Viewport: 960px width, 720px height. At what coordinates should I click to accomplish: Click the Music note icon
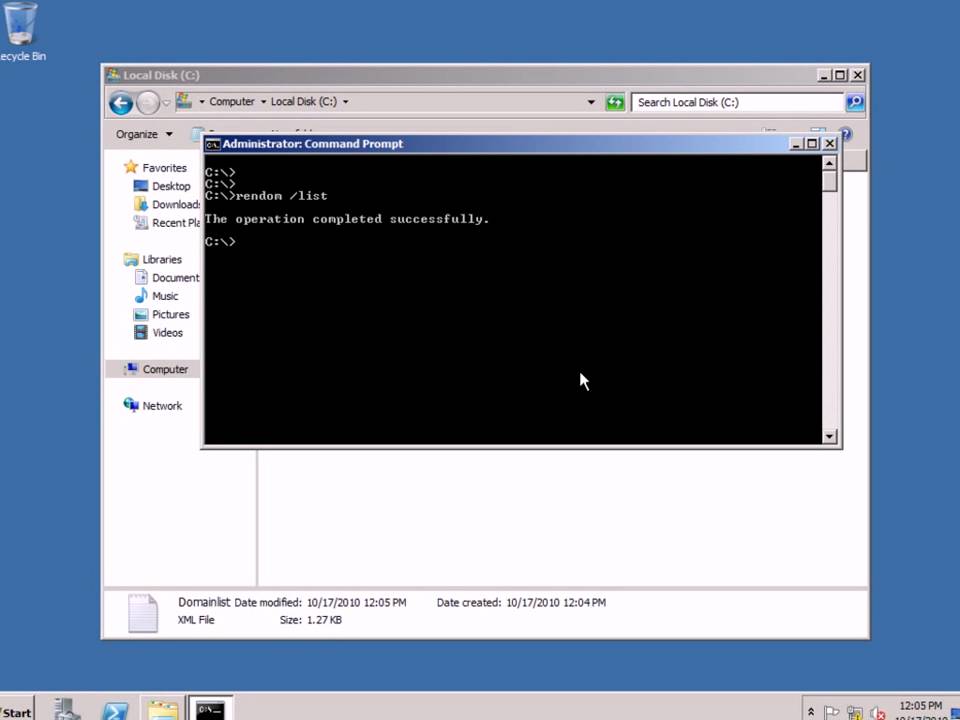pyautogui.click(x=141, y=296)
